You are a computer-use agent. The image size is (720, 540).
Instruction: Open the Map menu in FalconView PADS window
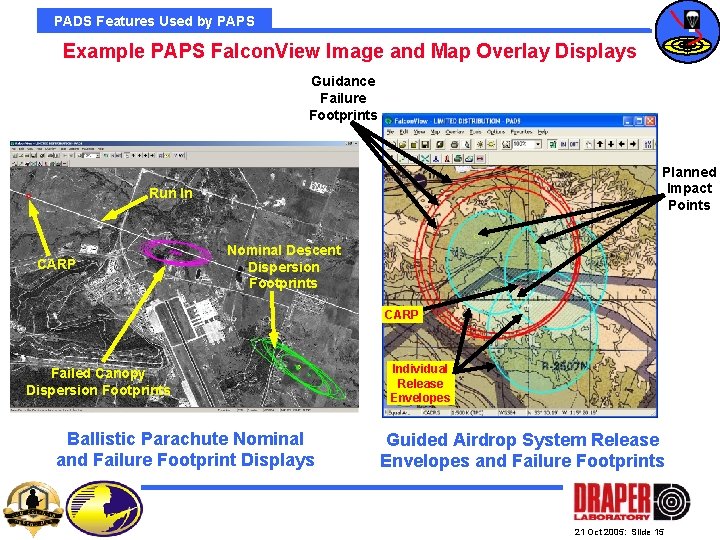(435, 132)
